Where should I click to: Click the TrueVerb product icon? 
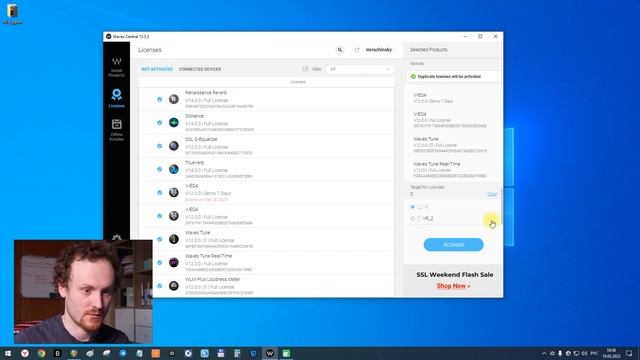pyautogui.click(x=174, y=169)
